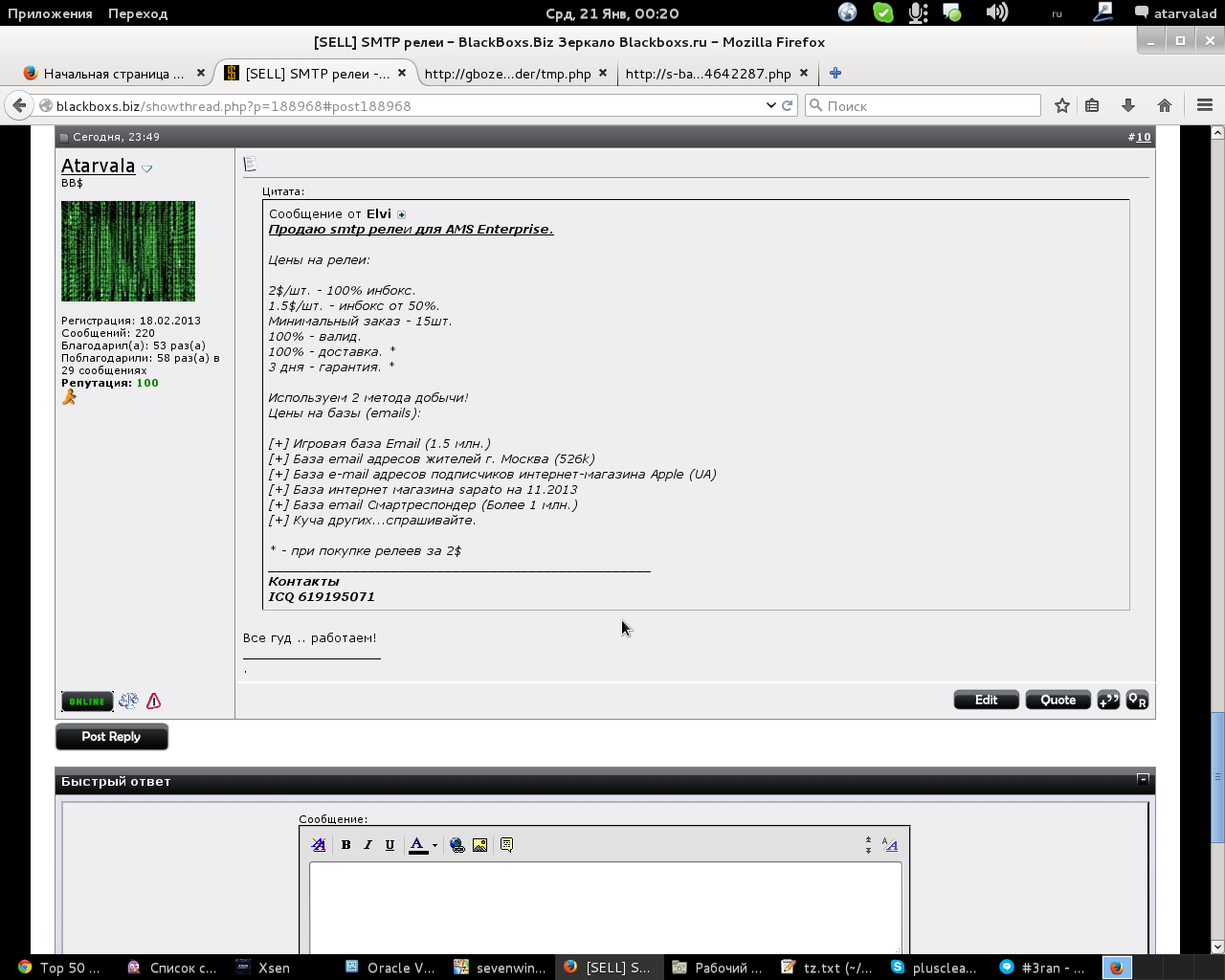The height and width of the screenshot is (980, 1225).
Task: Toggle underline formatting in quick reply
Action: [390, 845]
